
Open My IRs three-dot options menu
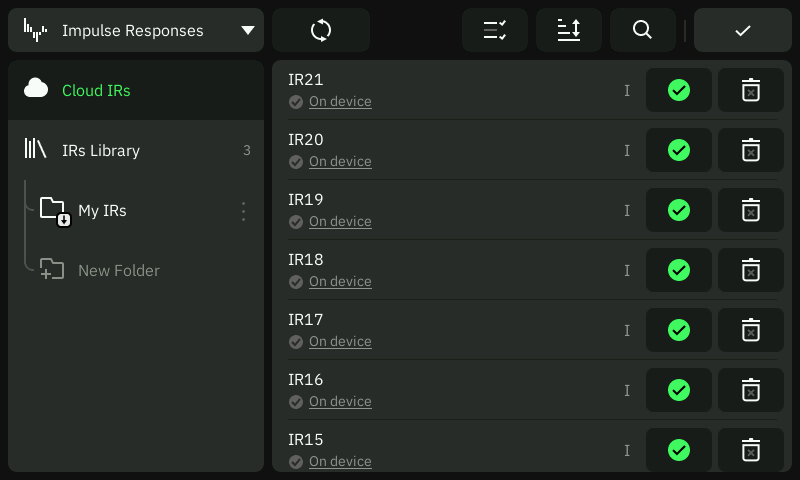pos(243,211)
